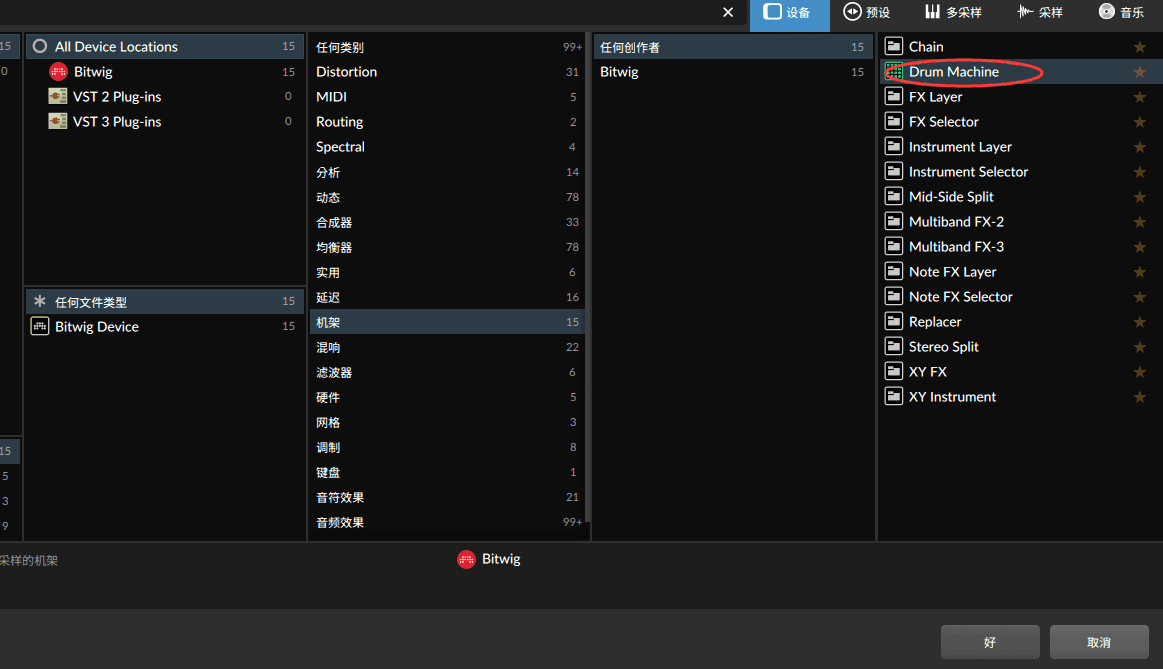
Task: Select the 延迟 category
Action: [x=447, y=297]
